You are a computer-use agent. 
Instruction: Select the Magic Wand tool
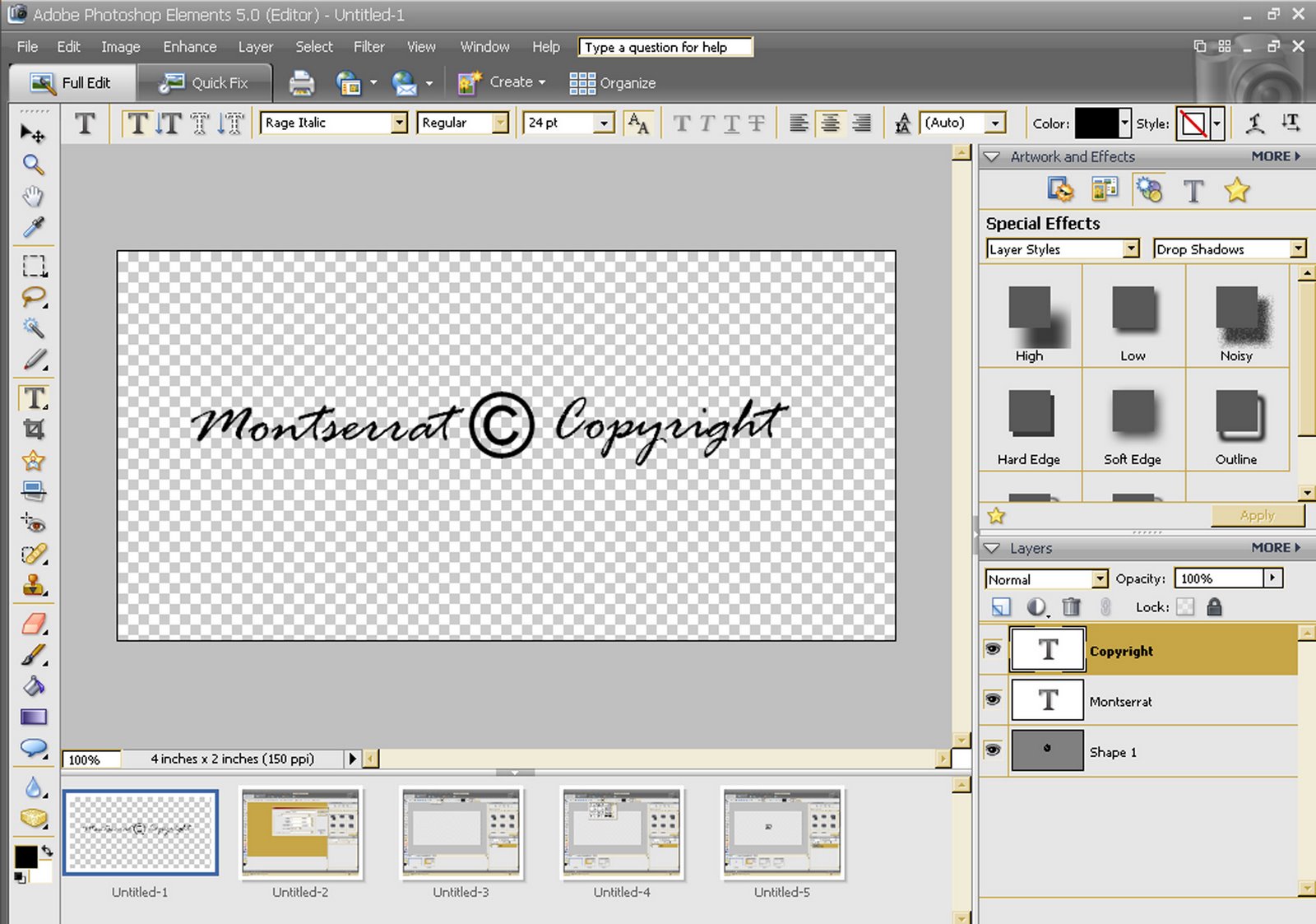pos(34,327)
